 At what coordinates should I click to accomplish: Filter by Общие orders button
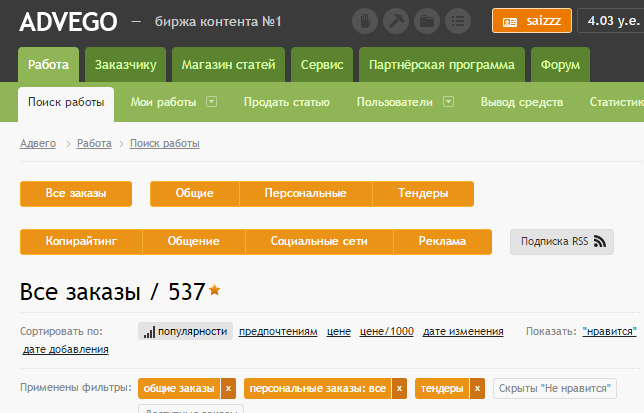[x=195, y=194]
